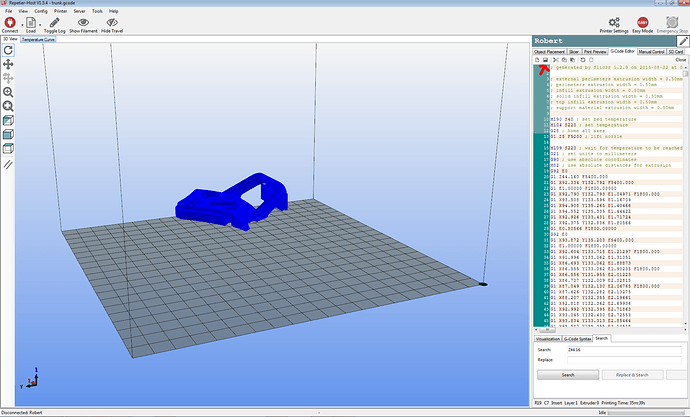Switch to front cube view
This screenshot has height=417, width=690.
pos(8,134)
